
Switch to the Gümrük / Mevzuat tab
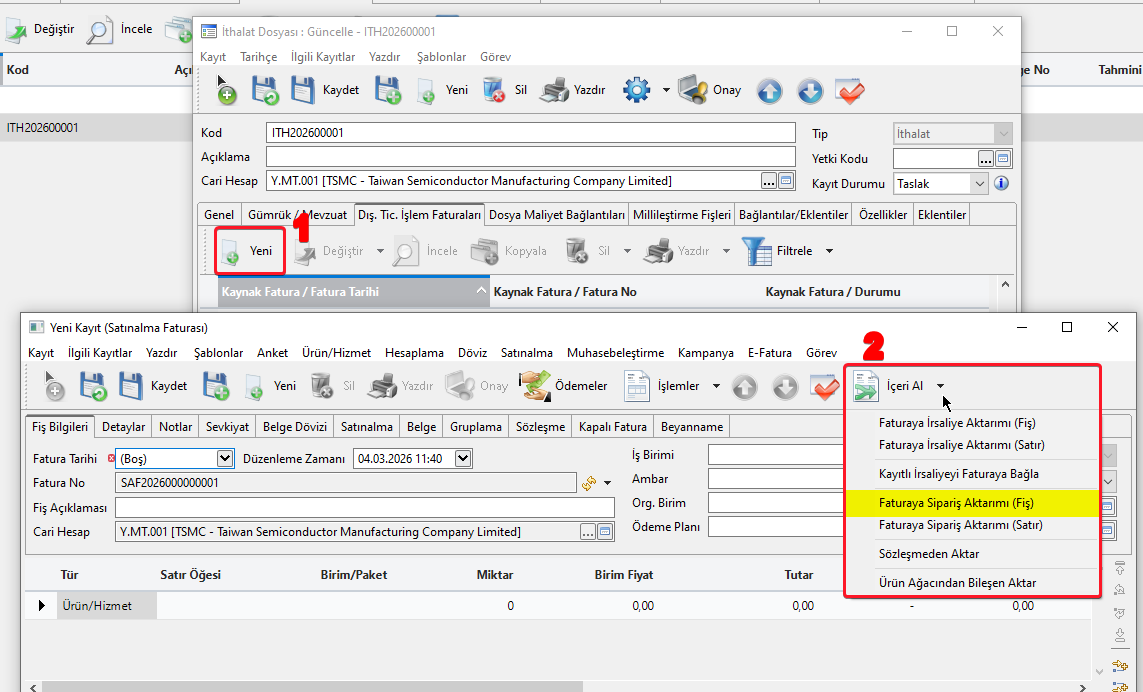point(297,215)
